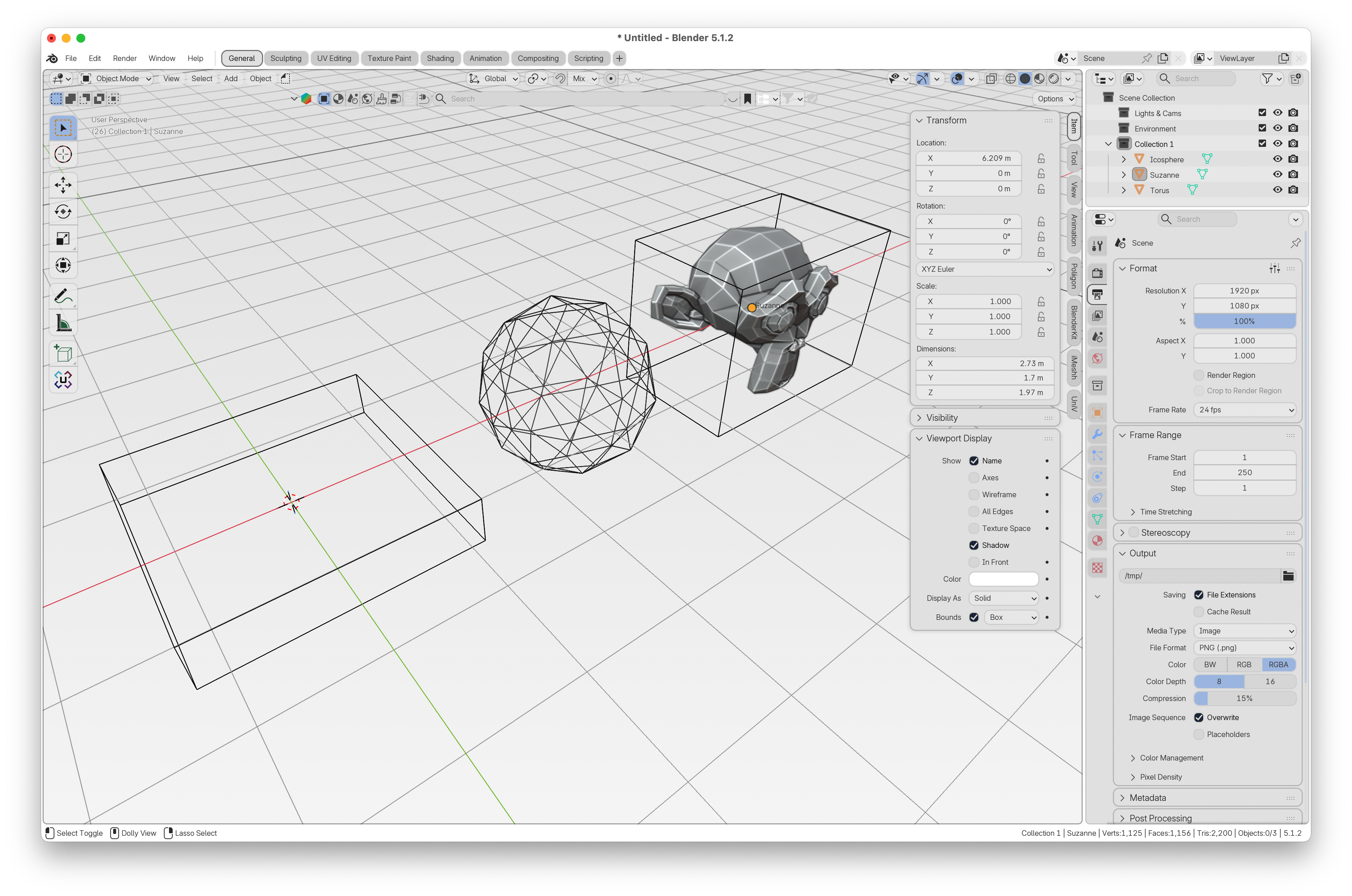Open the Modifiers wrench properties tab
1352x896 pixels.
(x=1097, y=434)
